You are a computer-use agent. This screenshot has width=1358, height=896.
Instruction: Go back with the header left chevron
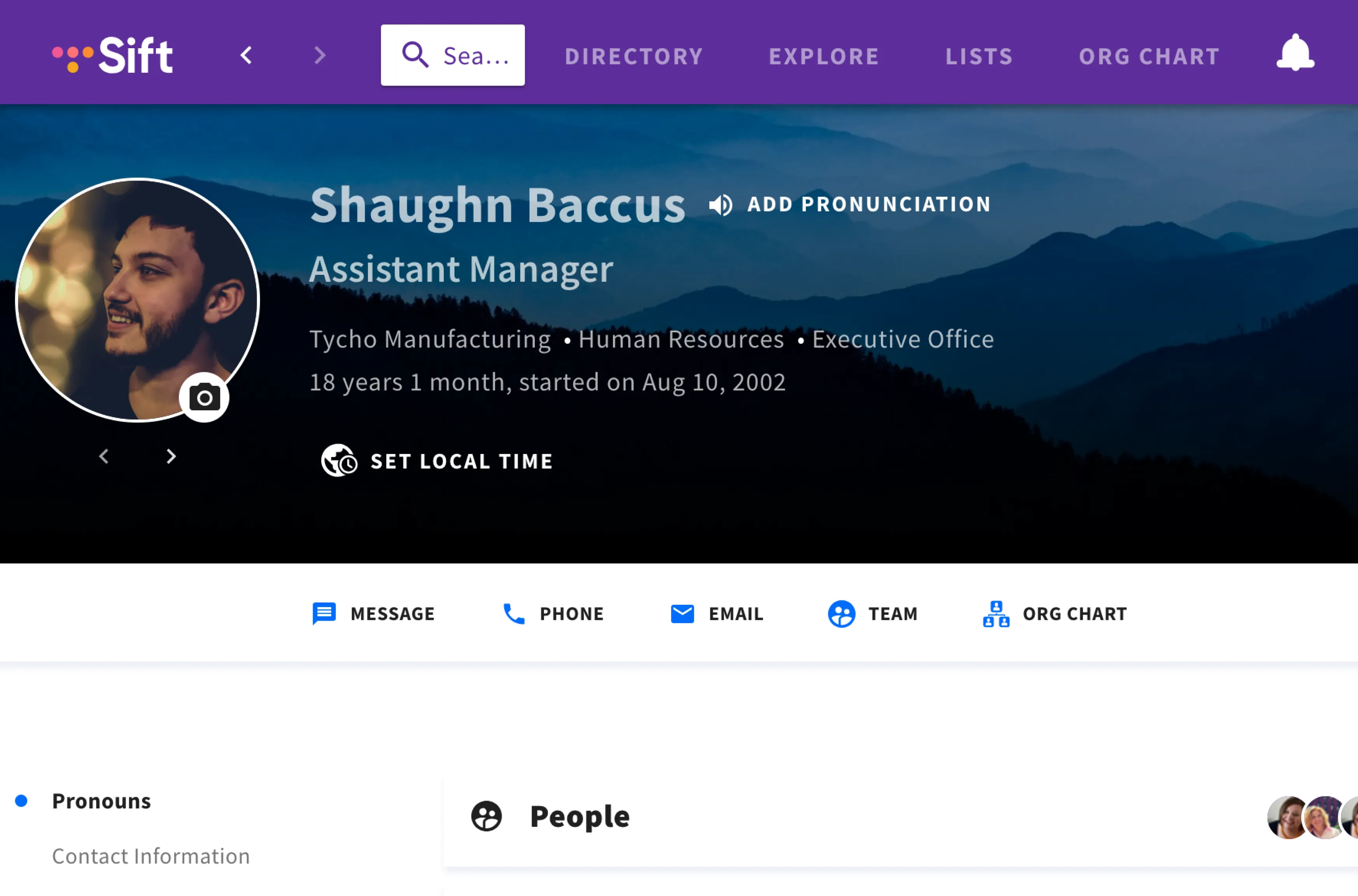point(246,56)
